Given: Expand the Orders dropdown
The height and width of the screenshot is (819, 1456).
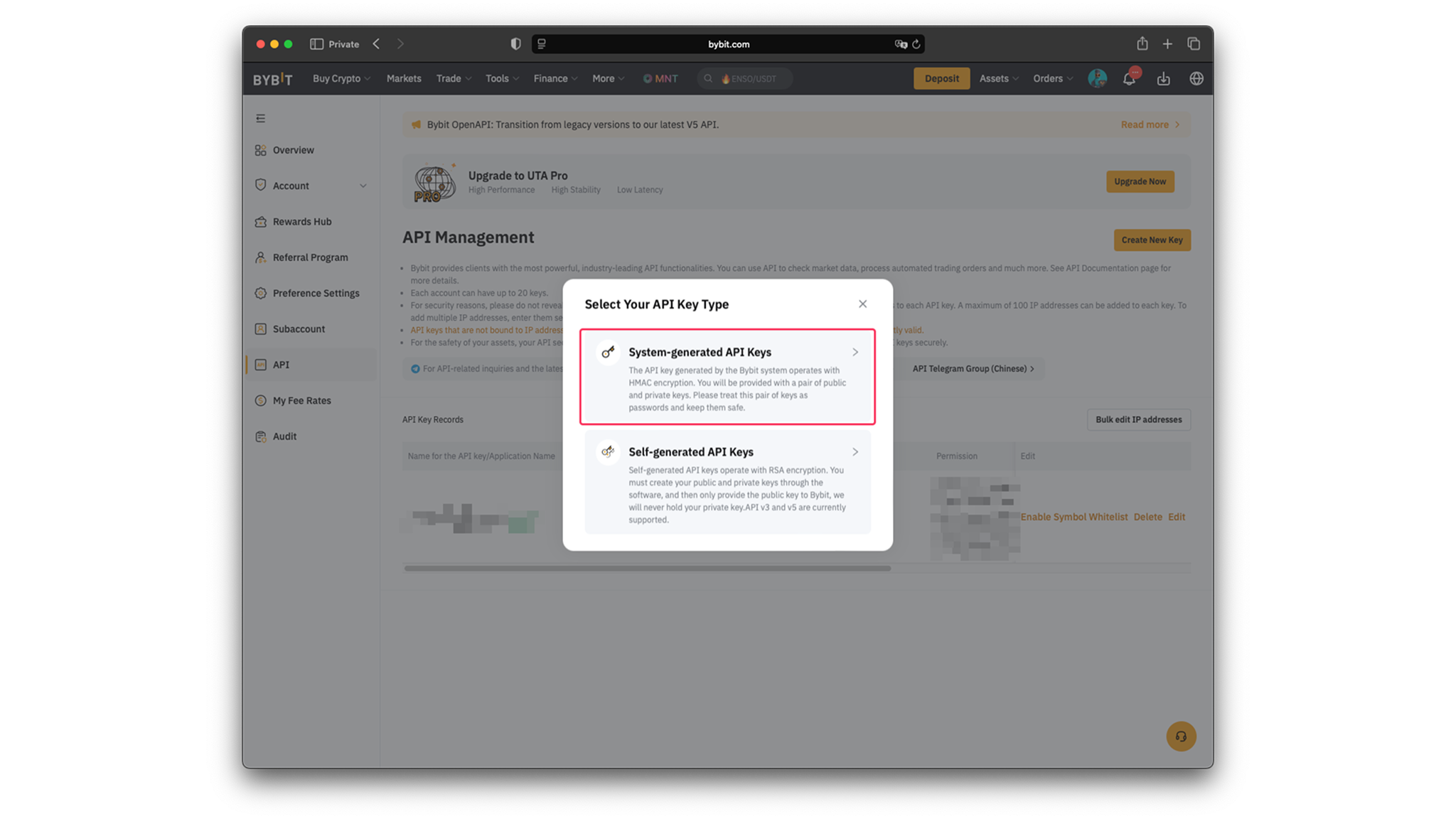Looking at the screenshot, I should (x=1053, y=79).
